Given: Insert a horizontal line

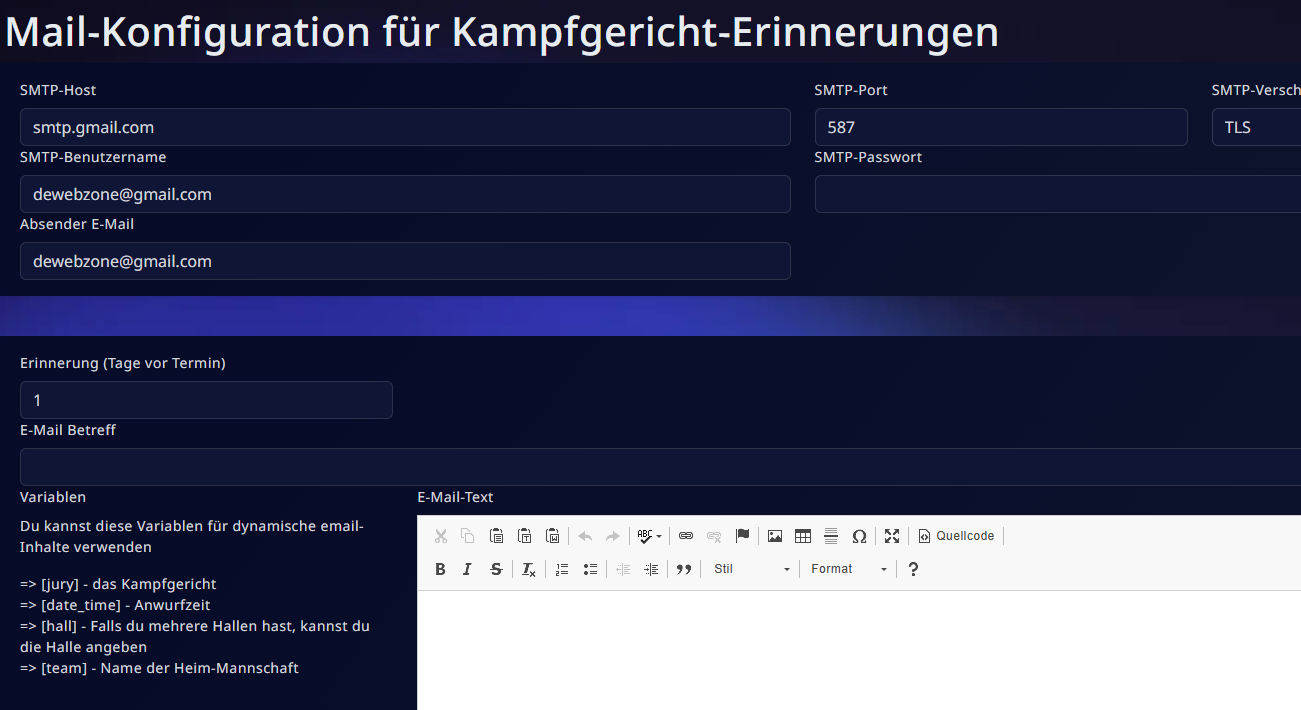Looking at the screenshot, I should pyautogui.click(x=830, y=536).
